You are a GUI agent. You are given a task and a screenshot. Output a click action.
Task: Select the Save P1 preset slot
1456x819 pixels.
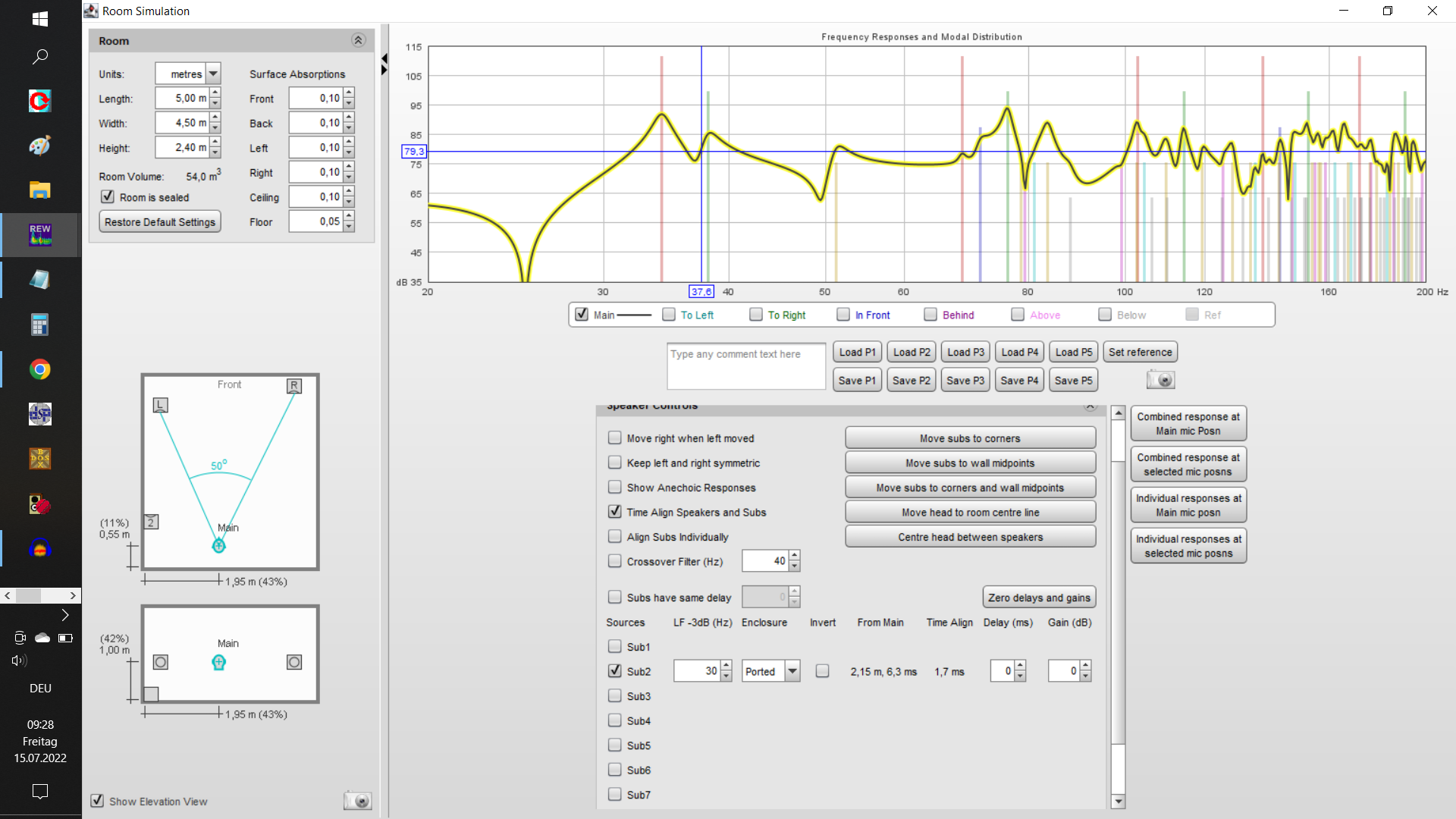point(856,380)
